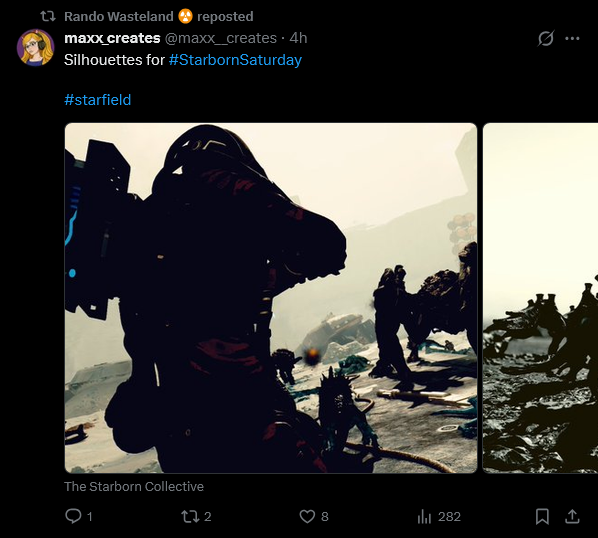Open the reply comment icon
Screen dimensions: 598x538
point(73,516)
